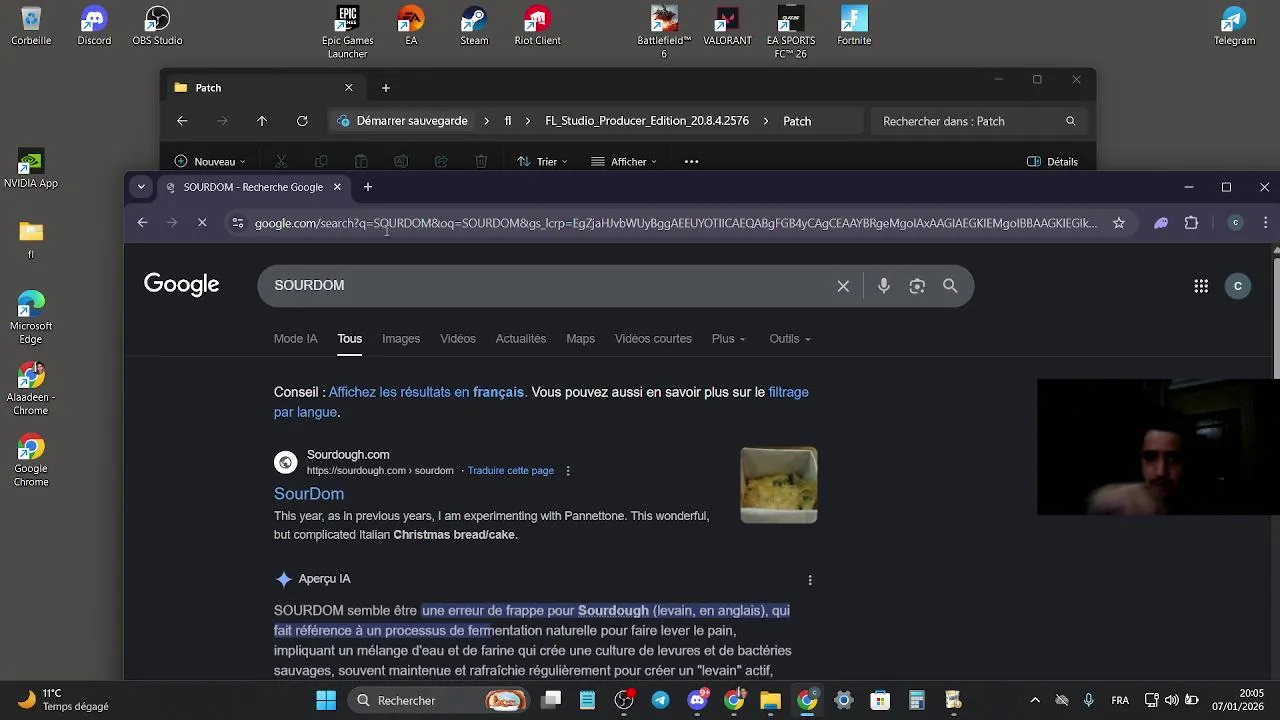Show hidden system tray icons
Image resolution: width=1280 pixels, height=720 pixels.
1035,700
